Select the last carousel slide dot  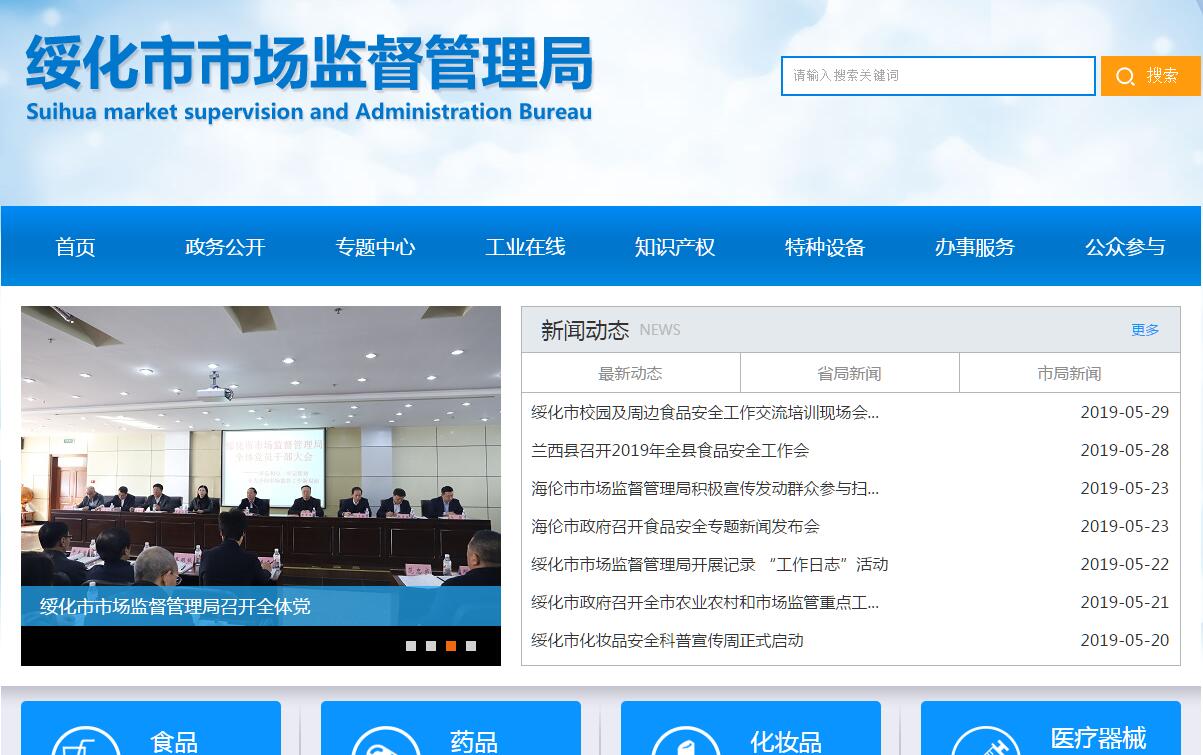click(471, 646)
